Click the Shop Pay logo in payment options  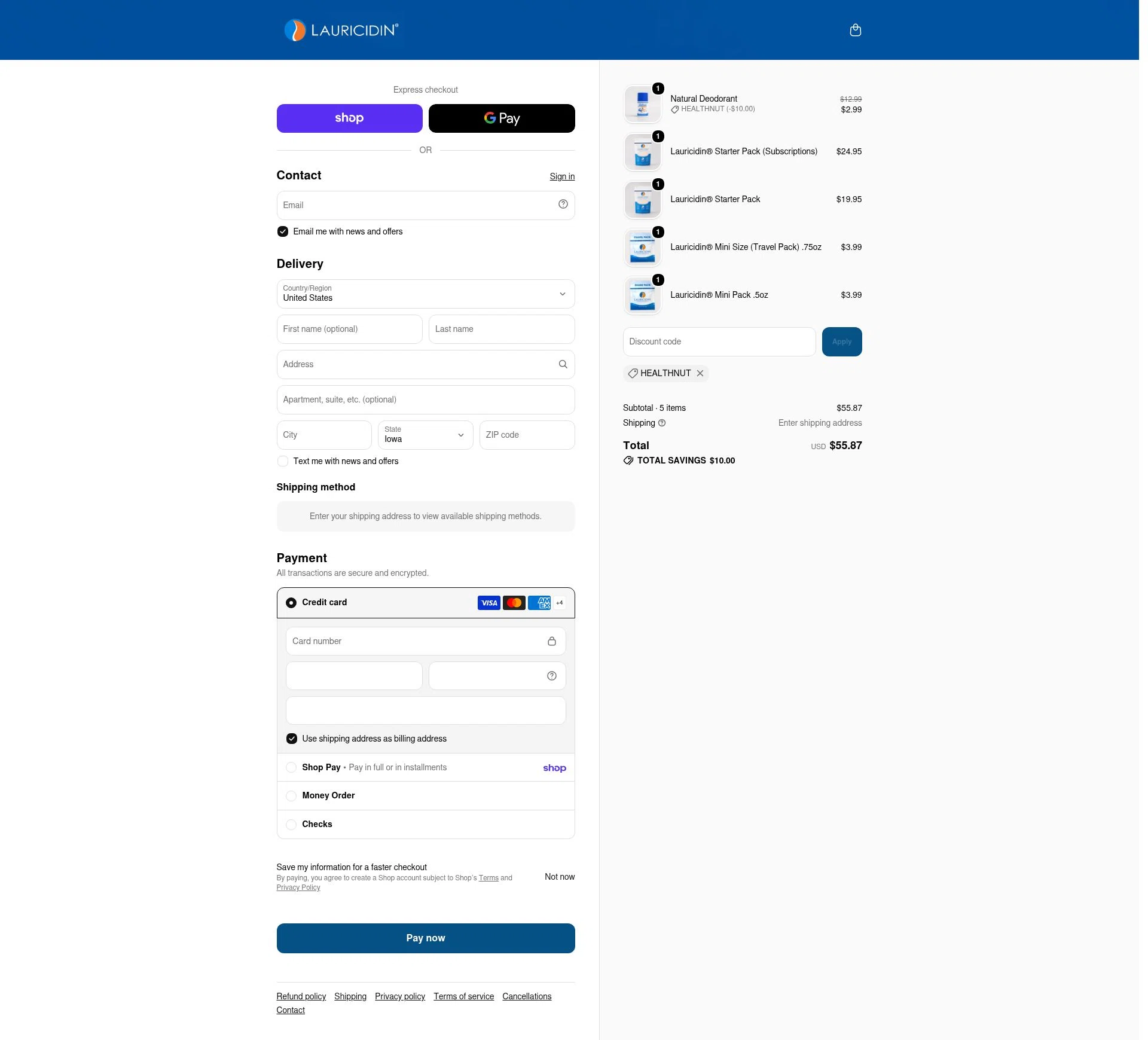click(x=554, y=768)
